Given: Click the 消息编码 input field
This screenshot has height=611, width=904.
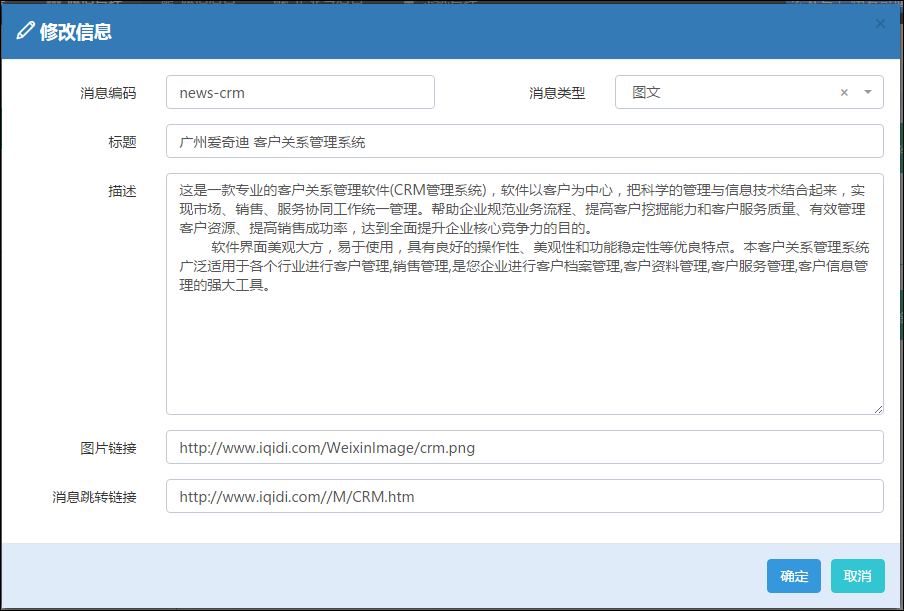Looking at the screenshot, I should pyautogui.click(x=300, y=92).
